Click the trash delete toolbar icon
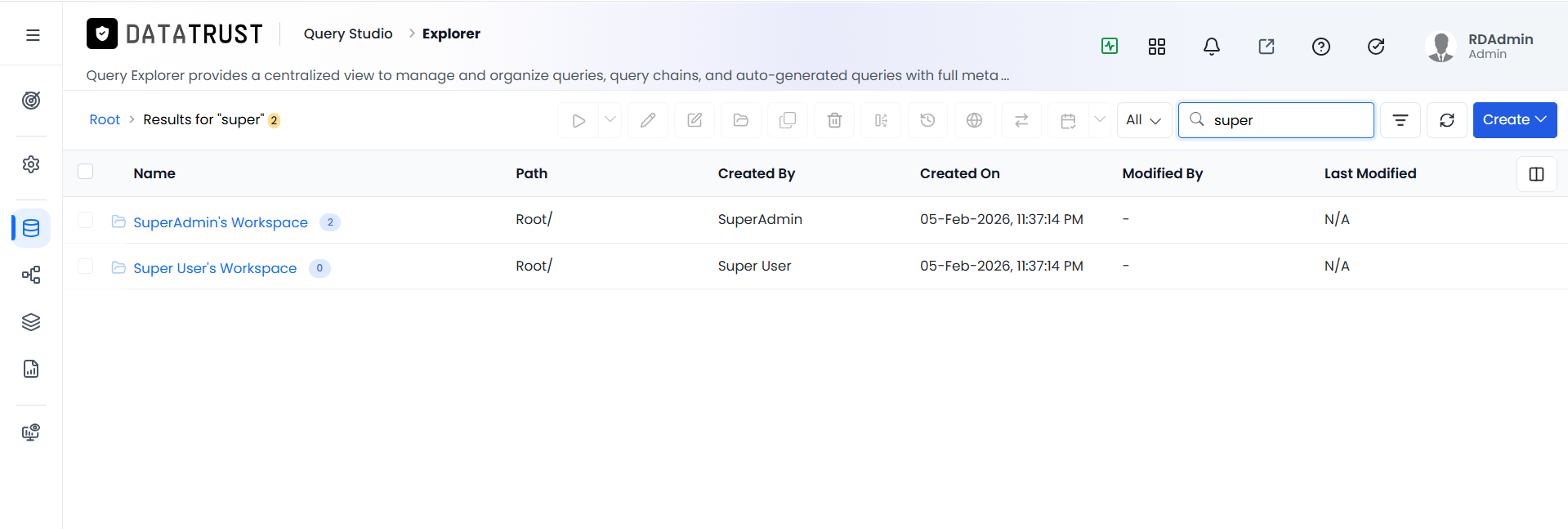 (834, 120)
